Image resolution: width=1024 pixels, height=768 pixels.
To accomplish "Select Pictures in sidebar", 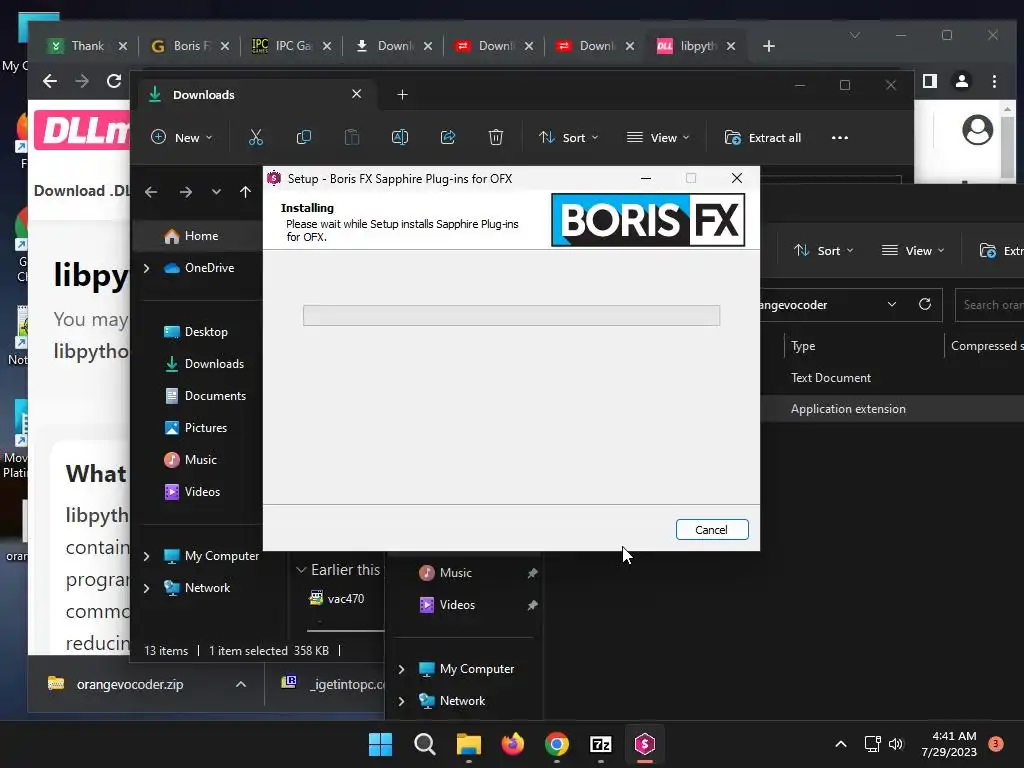I will pos(195,428).
